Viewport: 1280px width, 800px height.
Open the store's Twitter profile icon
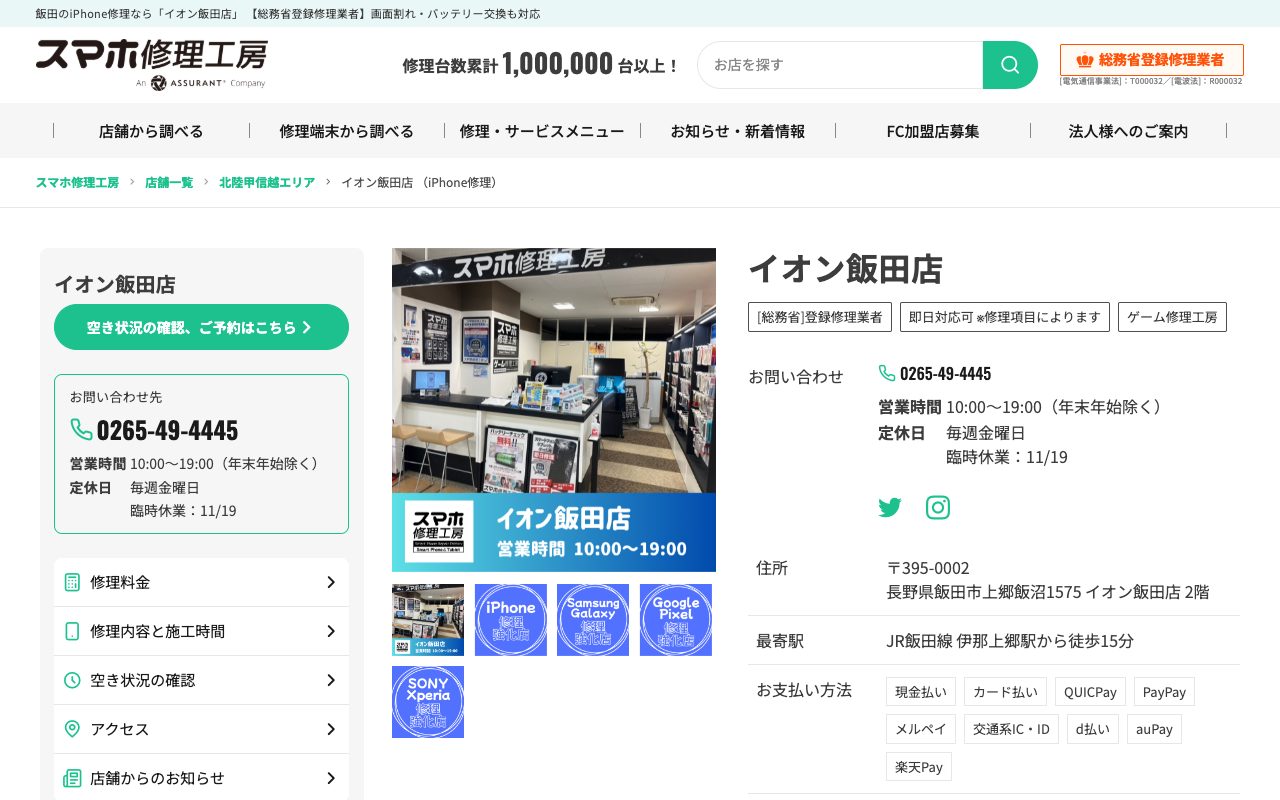[x=890, y=508]
